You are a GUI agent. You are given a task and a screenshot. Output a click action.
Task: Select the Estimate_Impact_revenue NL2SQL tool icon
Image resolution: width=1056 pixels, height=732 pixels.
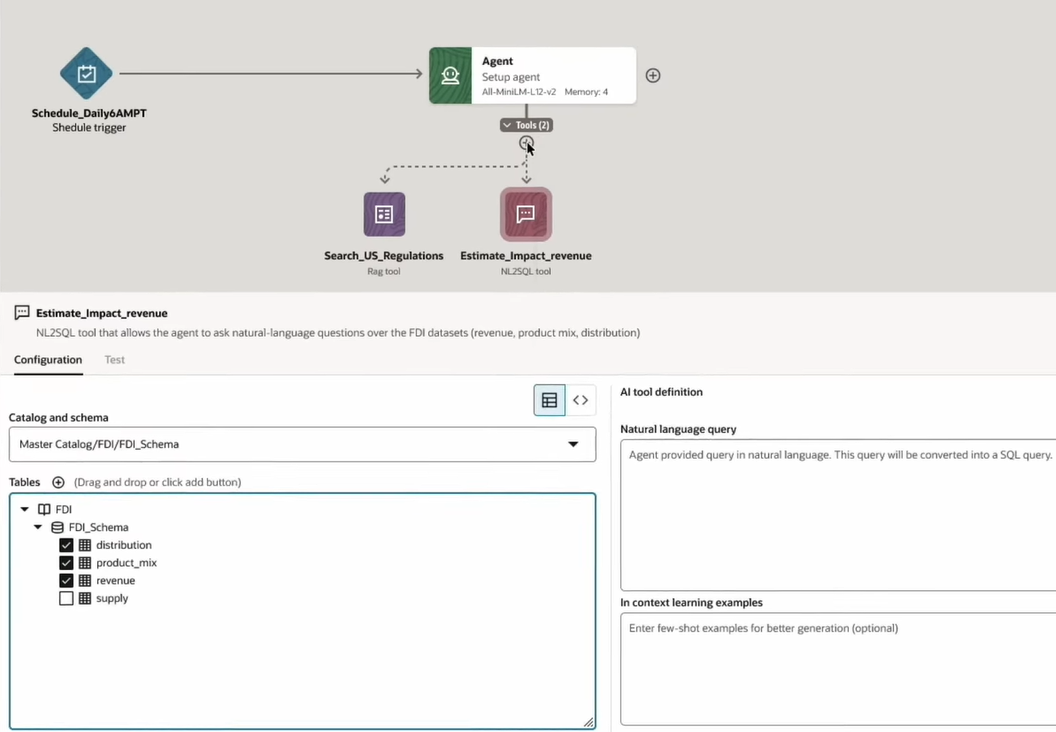526,214
